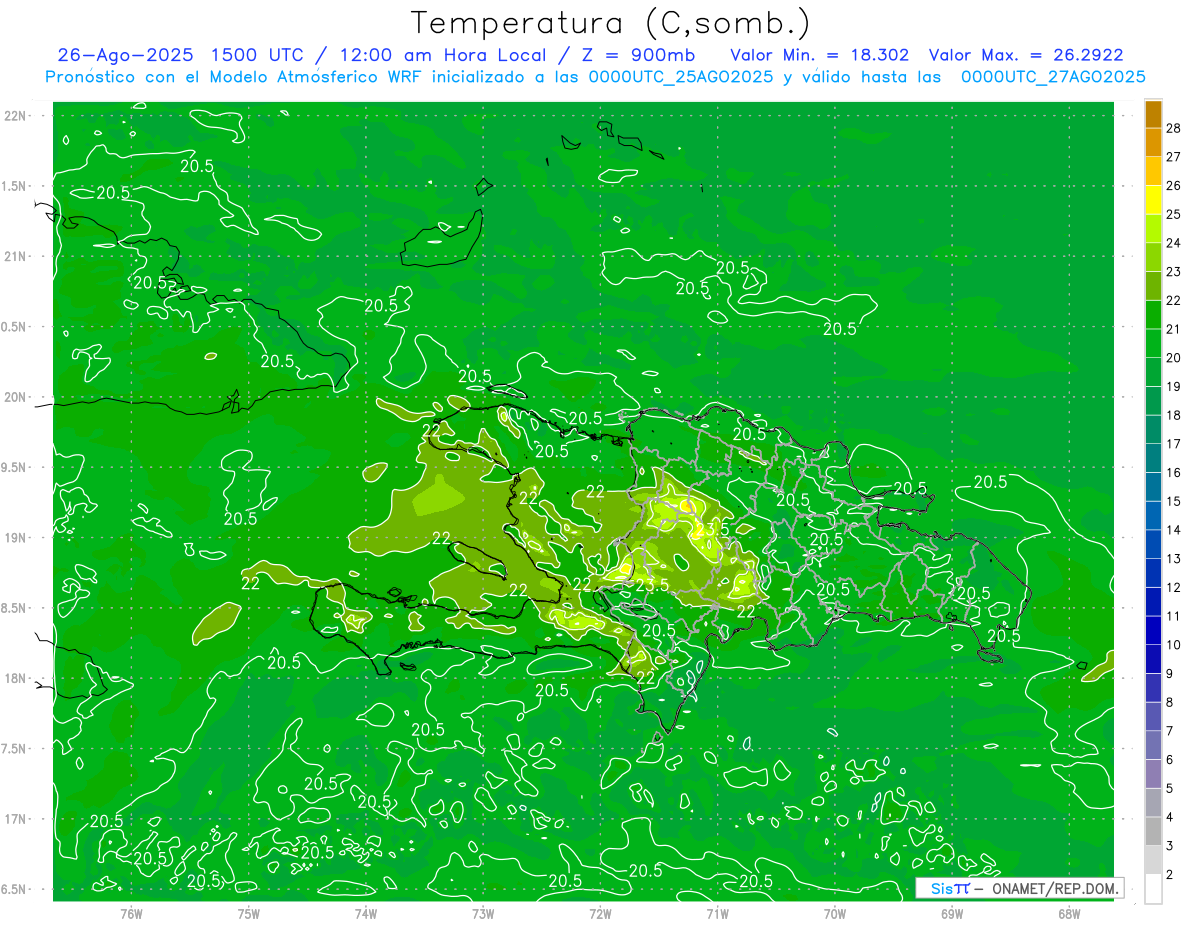Click the 'Temperatura (C,somb.)' map title
This screenshot has height=927, width=1200.
point(610,23)
